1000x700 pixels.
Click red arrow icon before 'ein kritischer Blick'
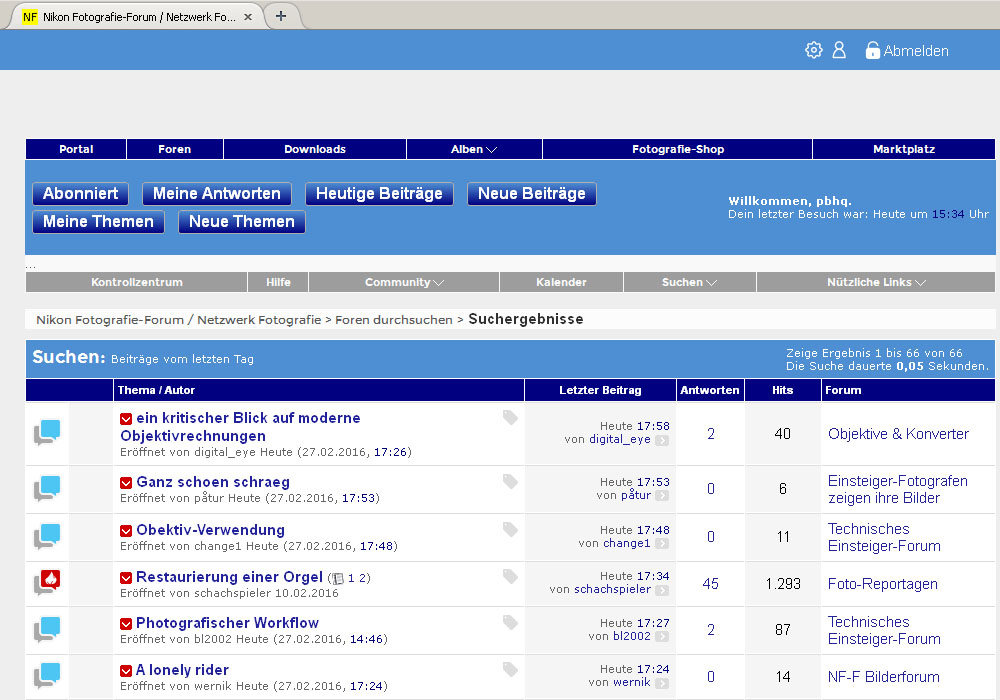126,419
